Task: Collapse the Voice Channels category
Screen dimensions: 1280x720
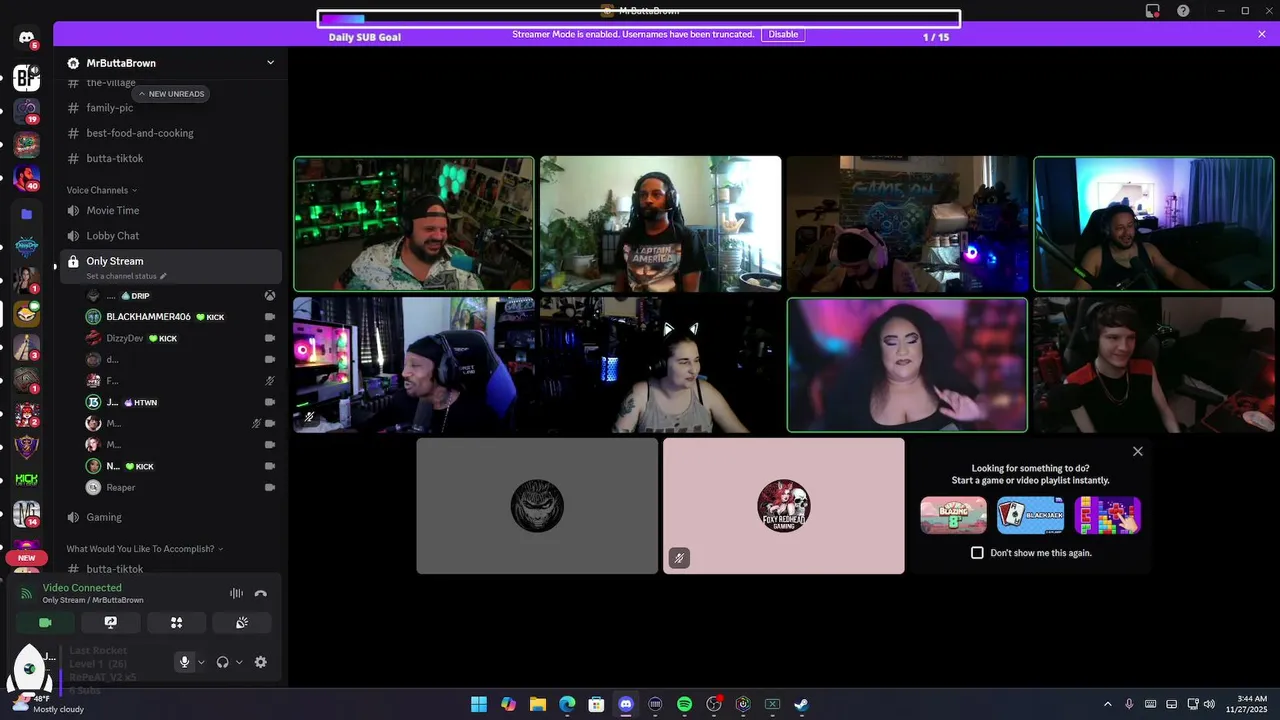Action: click(x=101, y=190)
